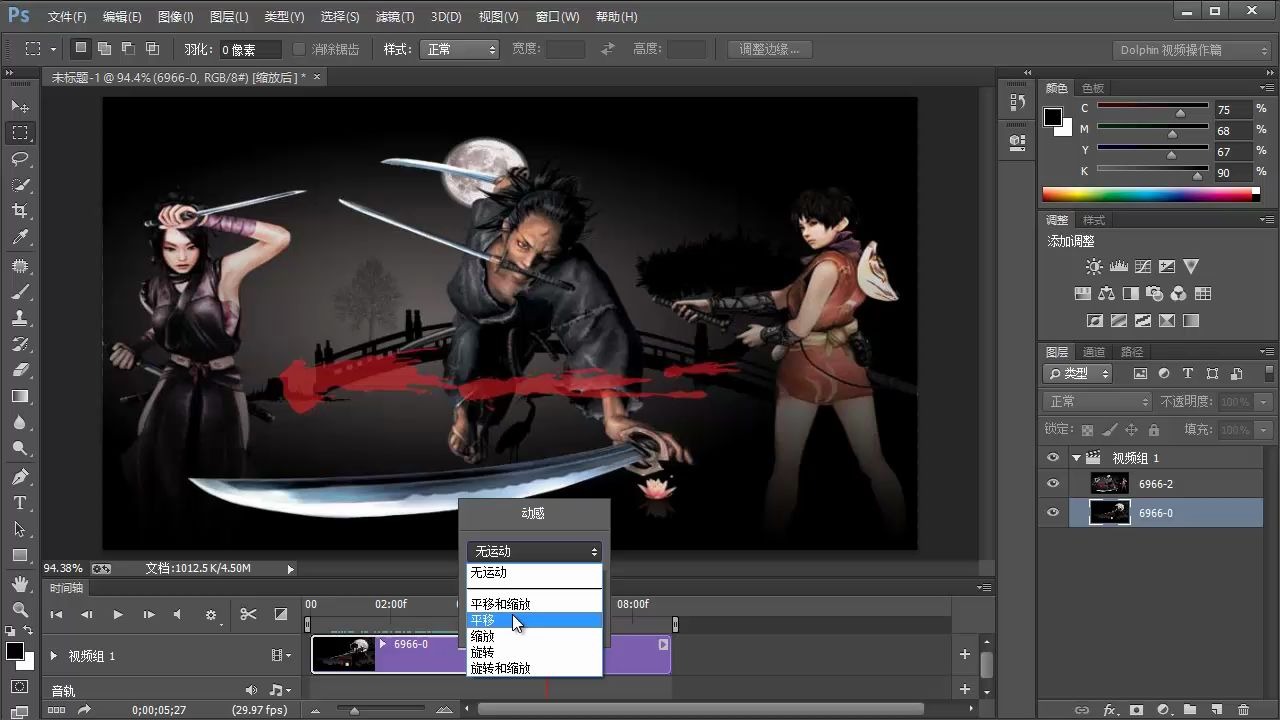The height and width of the screenshot is (720, 1280).
Task: Collapse the 视频组 1 layer group
Action: coord(1077,458)
